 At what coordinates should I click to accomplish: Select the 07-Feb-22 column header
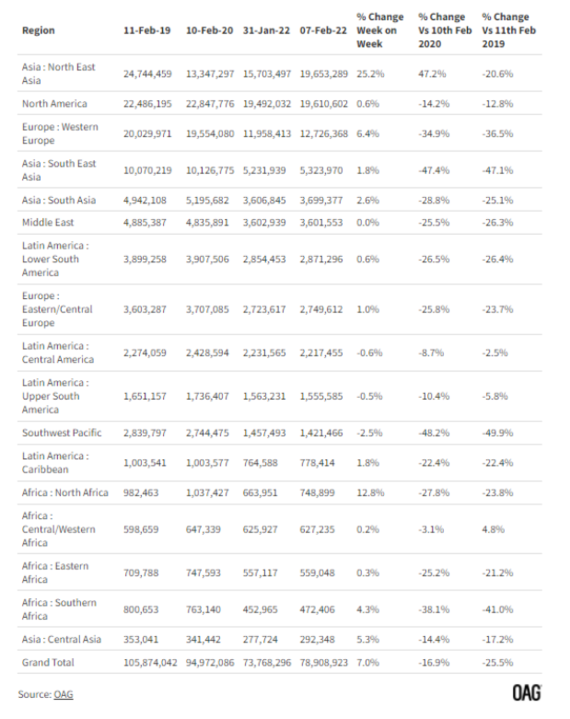tap(323, 30)
